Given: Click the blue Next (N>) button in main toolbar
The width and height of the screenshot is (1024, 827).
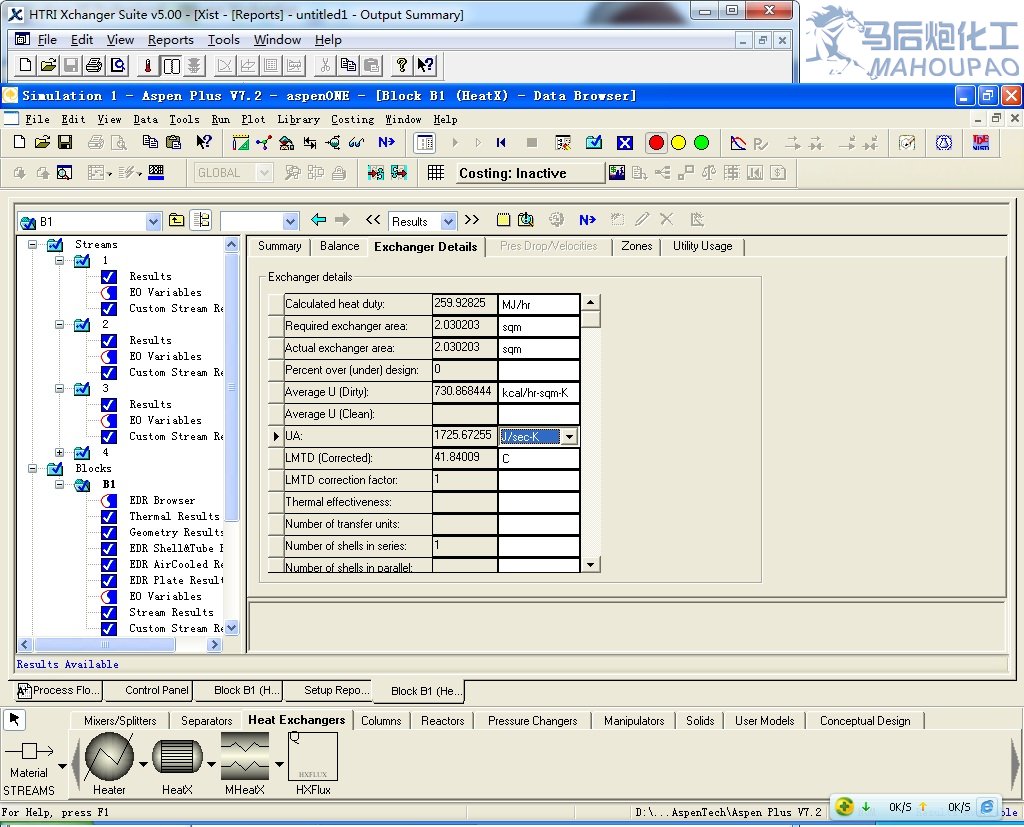Looking at the screenshot, I should (x=387, y=142).
